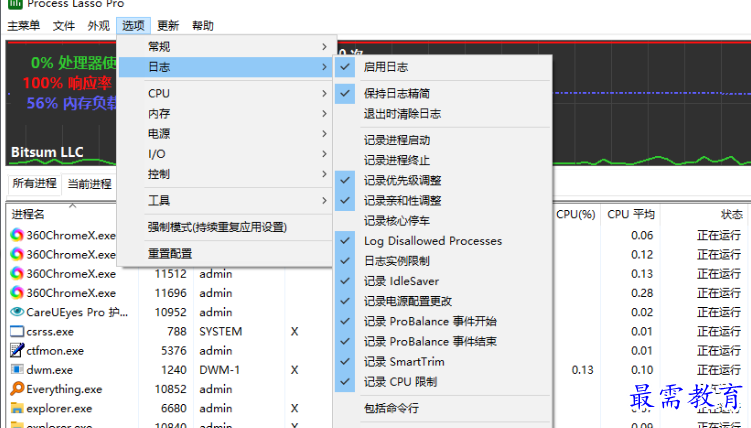This screenshot has height=428, width=751.
Task: Click the 0.28 CPU average value
Action: pos(642,293)
